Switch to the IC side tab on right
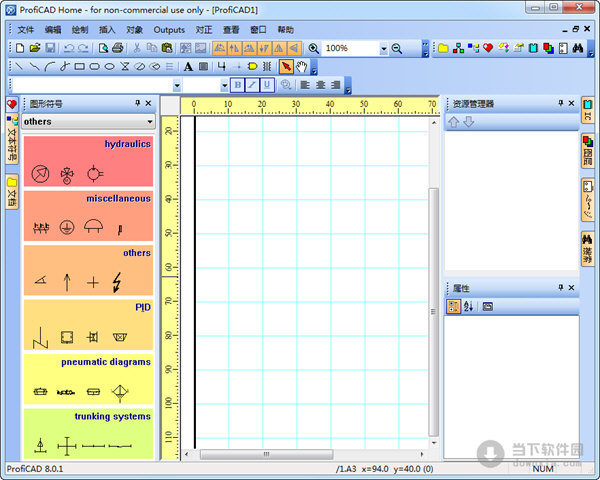Screen dimensions: 600x480 tap(587, 110)
